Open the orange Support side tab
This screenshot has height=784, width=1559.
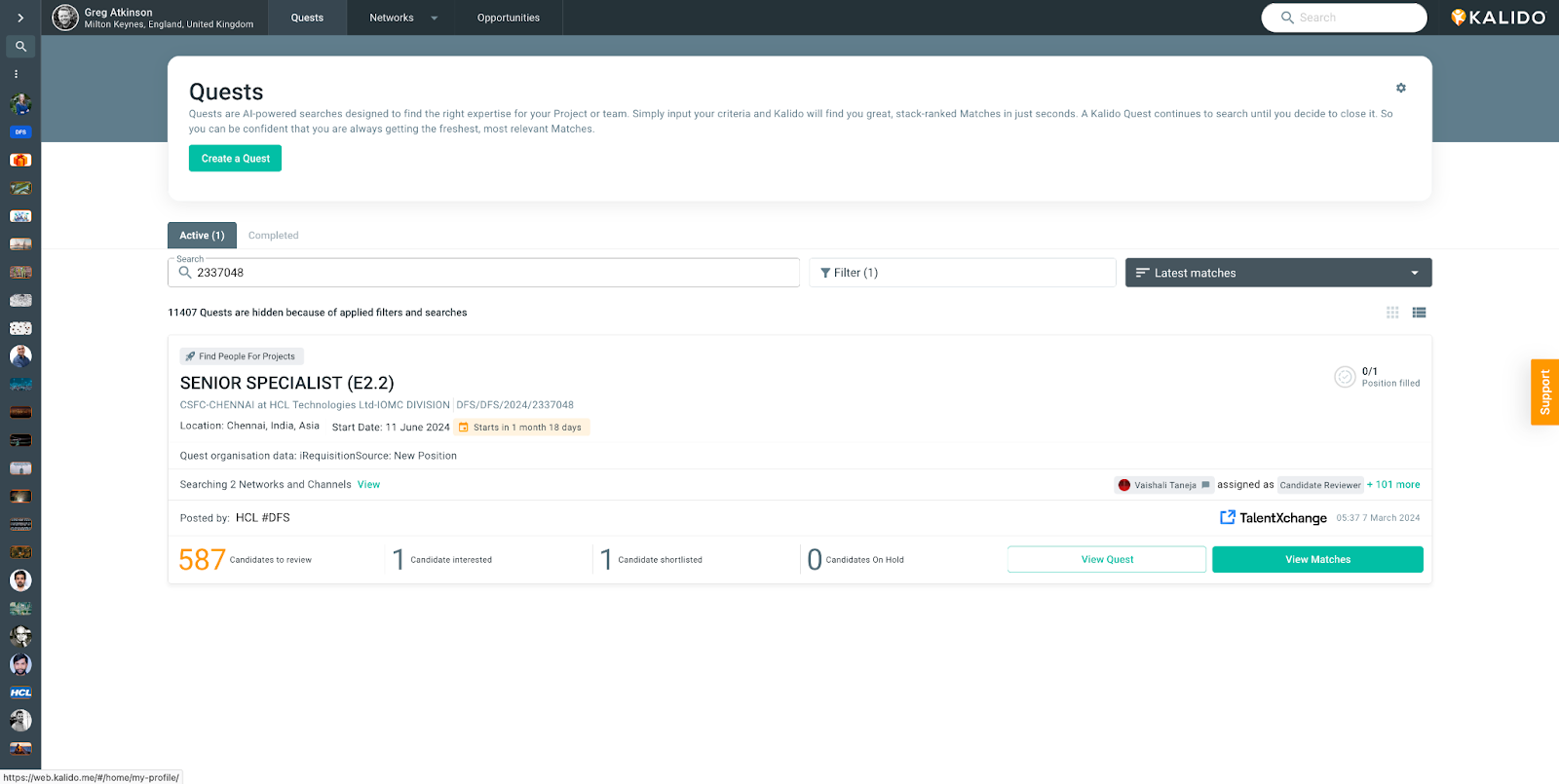[x=1544, y=392]
